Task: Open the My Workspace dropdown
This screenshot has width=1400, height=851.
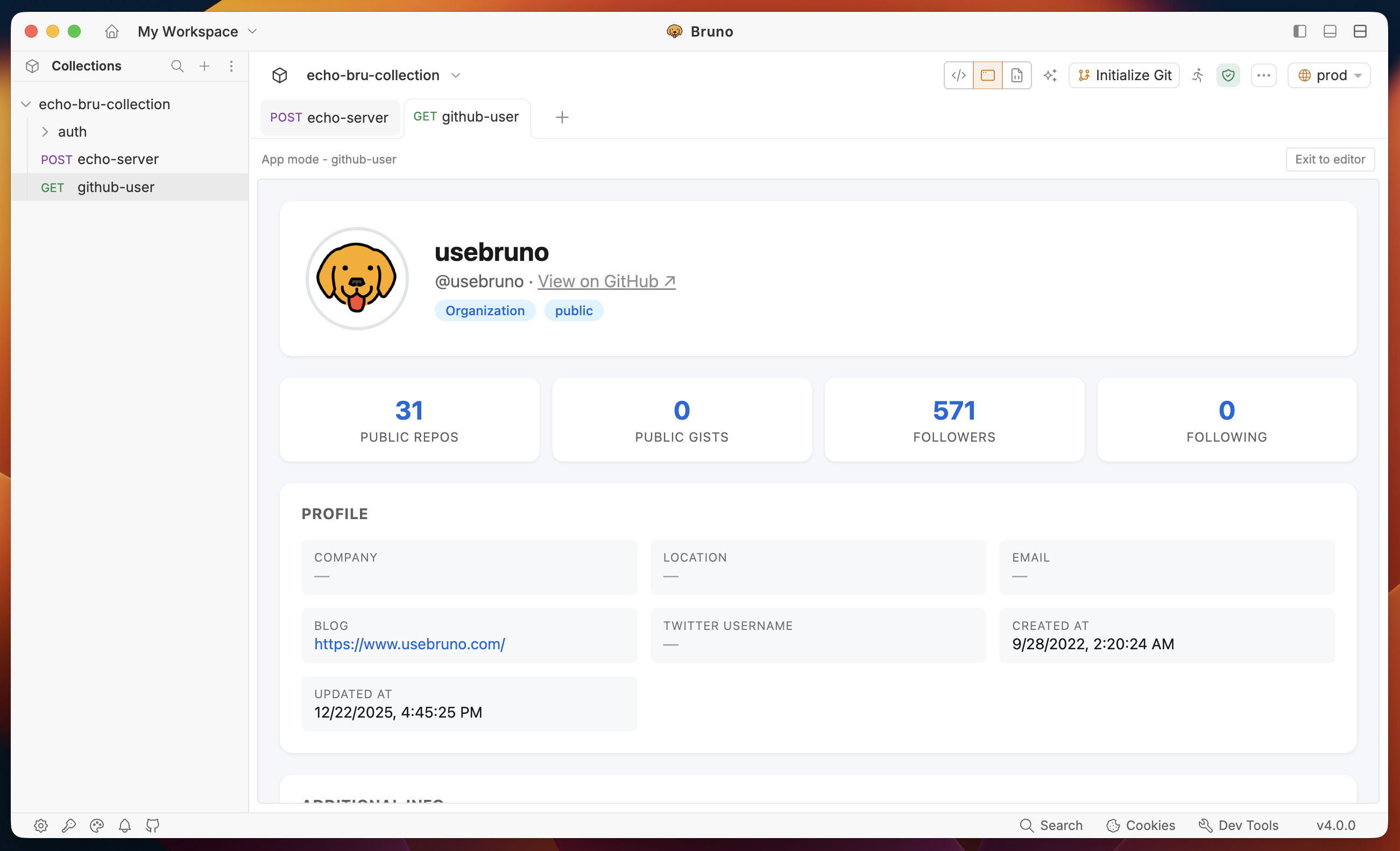Action: (197, 31)
